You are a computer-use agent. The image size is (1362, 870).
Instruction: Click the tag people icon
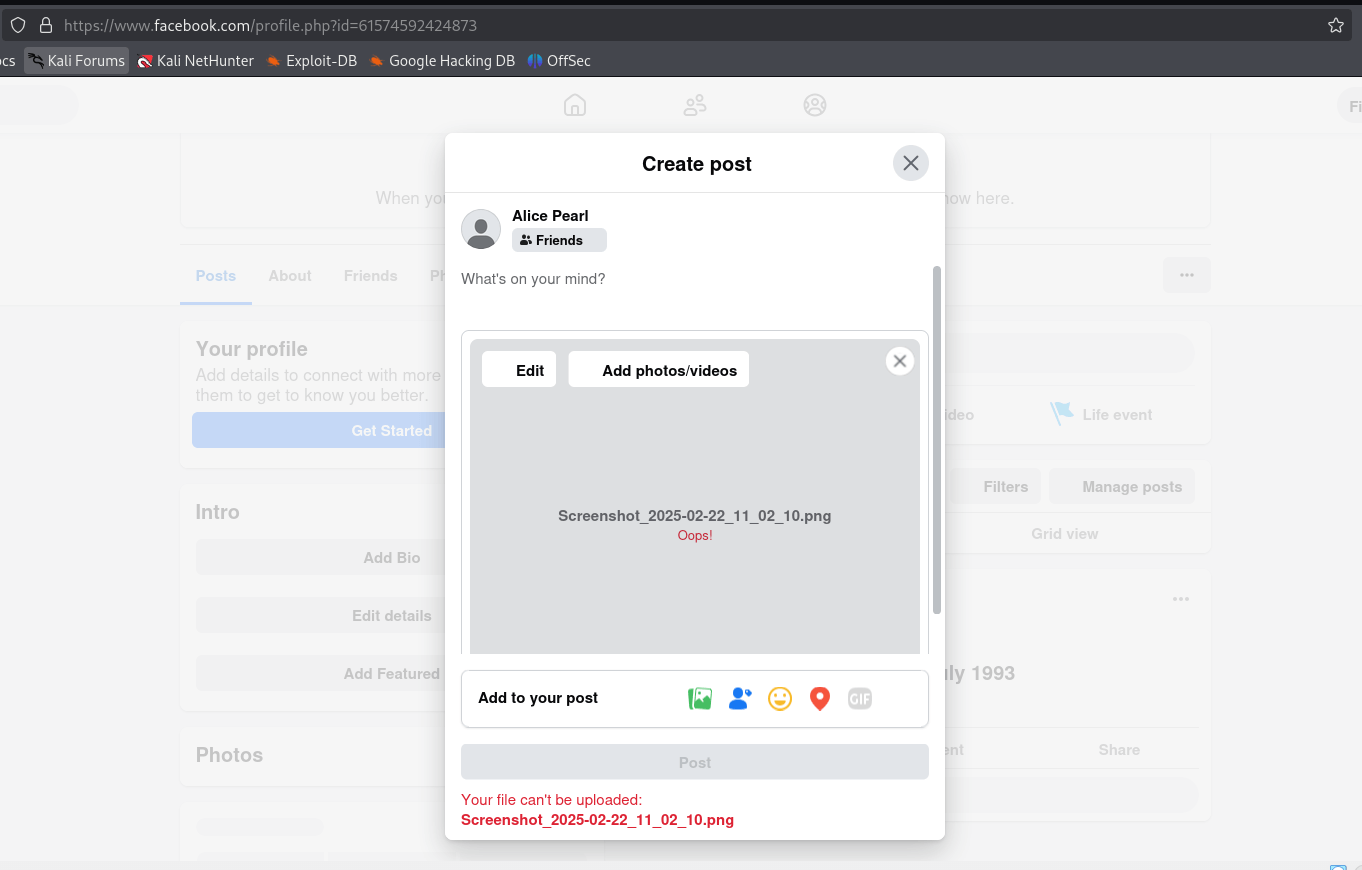click(x=740, y=698)
